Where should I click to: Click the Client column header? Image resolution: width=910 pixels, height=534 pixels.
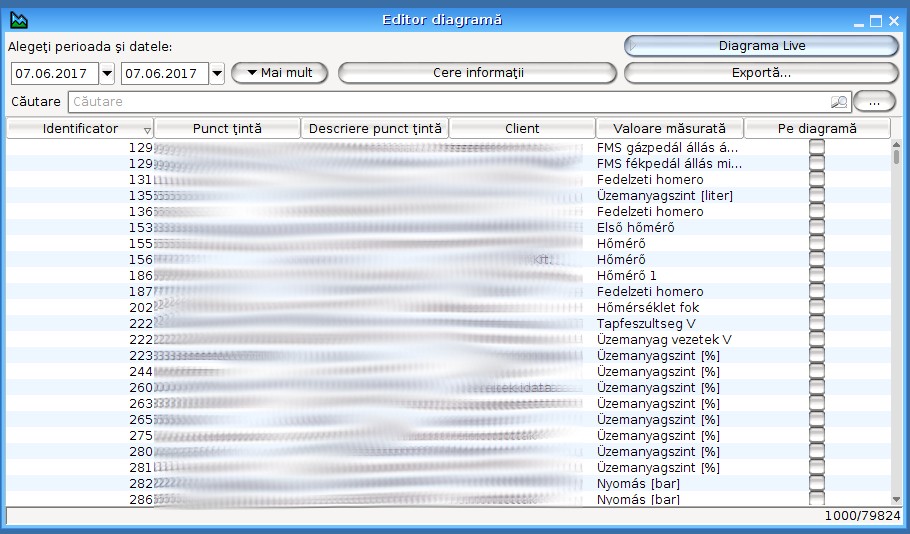click(522, 129)
